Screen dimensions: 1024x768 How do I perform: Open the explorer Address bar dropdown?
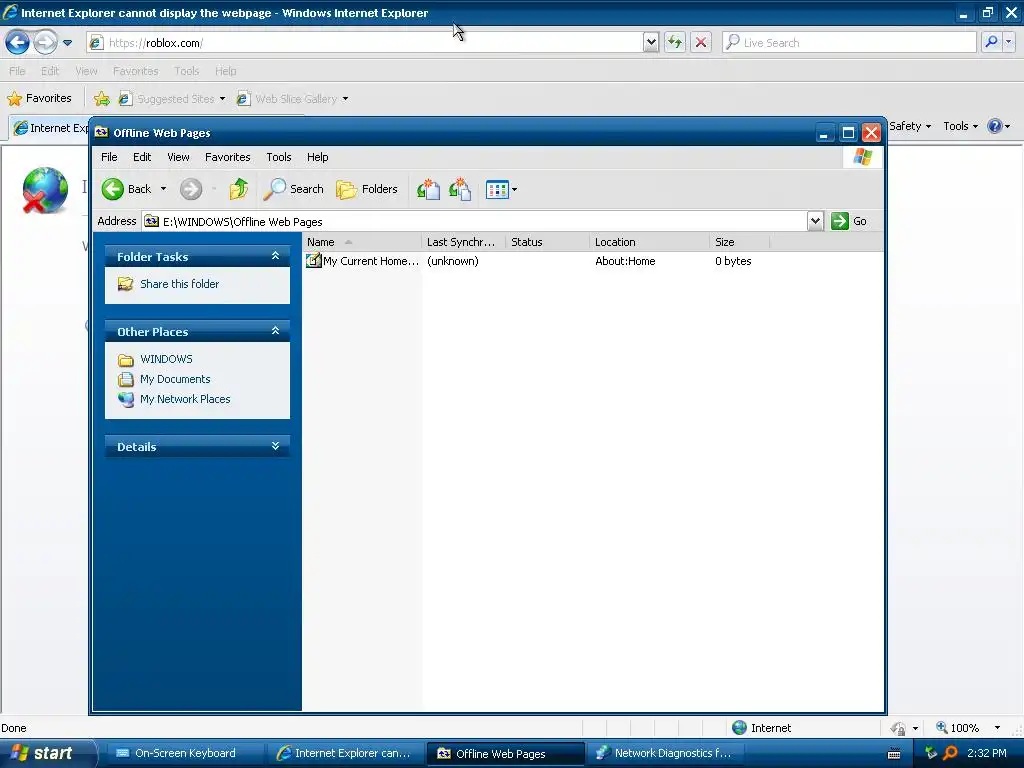click(815, 221)
